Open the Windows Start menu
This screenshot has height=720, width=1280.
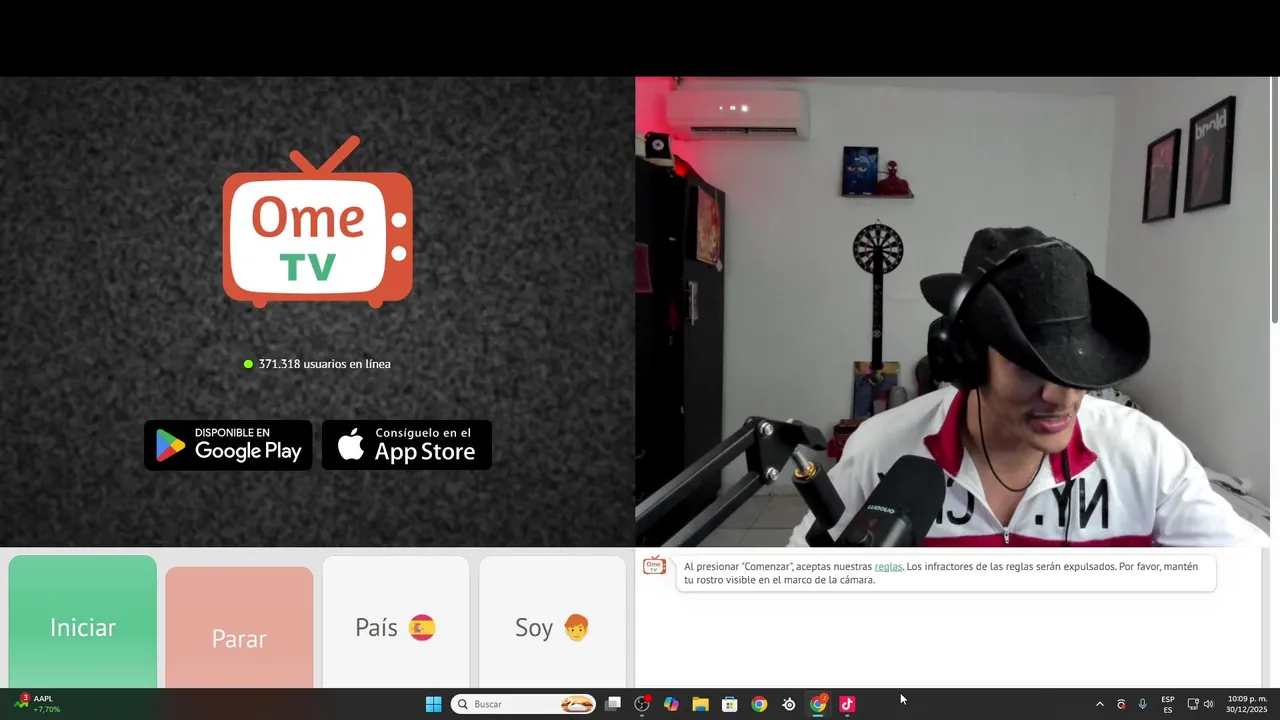click(x=434, y=704)
